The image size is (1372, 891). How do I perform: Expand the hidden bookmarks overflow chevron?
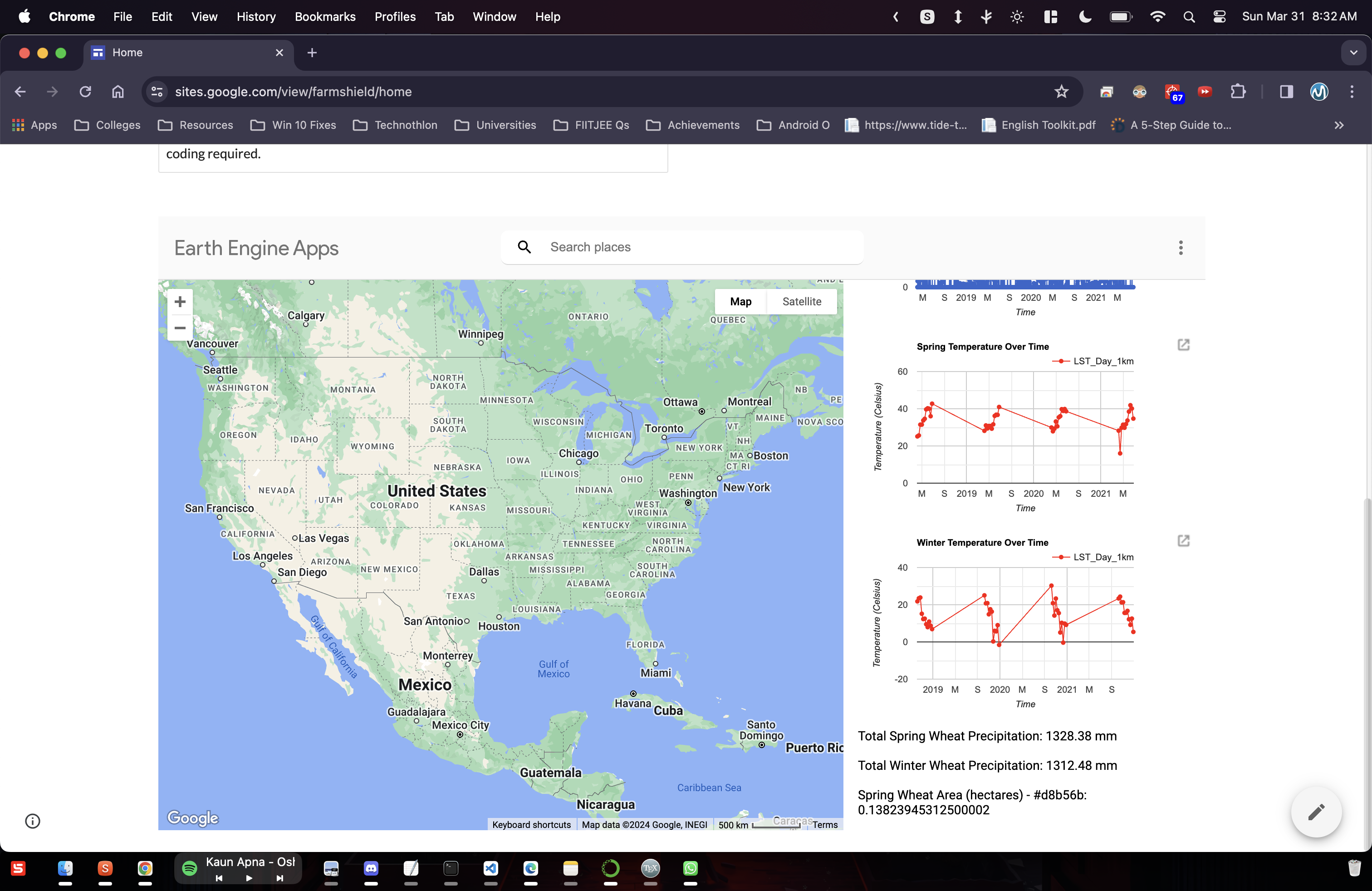tap(1339, 125)
